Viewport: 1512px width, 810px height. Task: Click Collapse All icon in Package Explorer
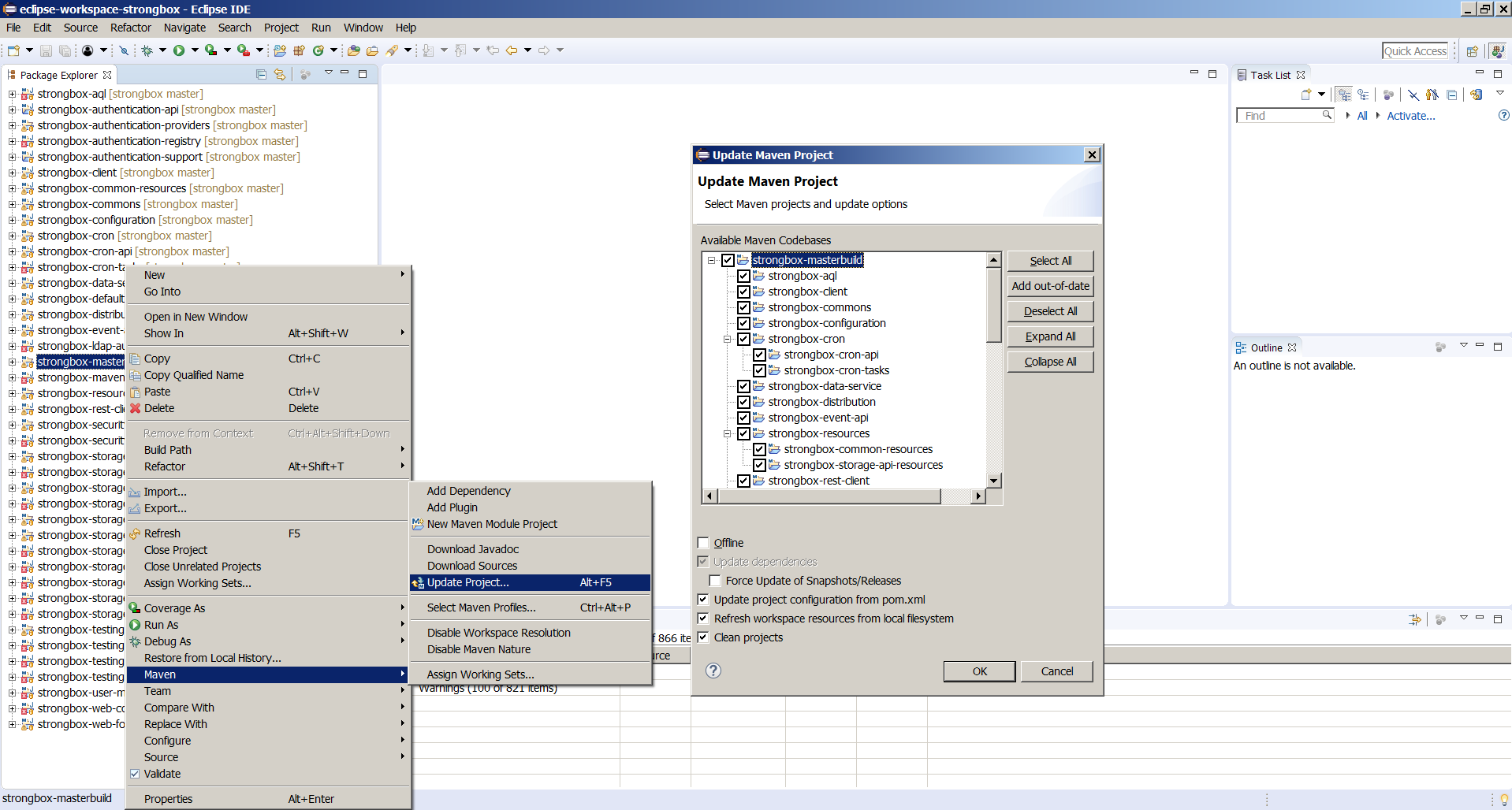point(261,75)
